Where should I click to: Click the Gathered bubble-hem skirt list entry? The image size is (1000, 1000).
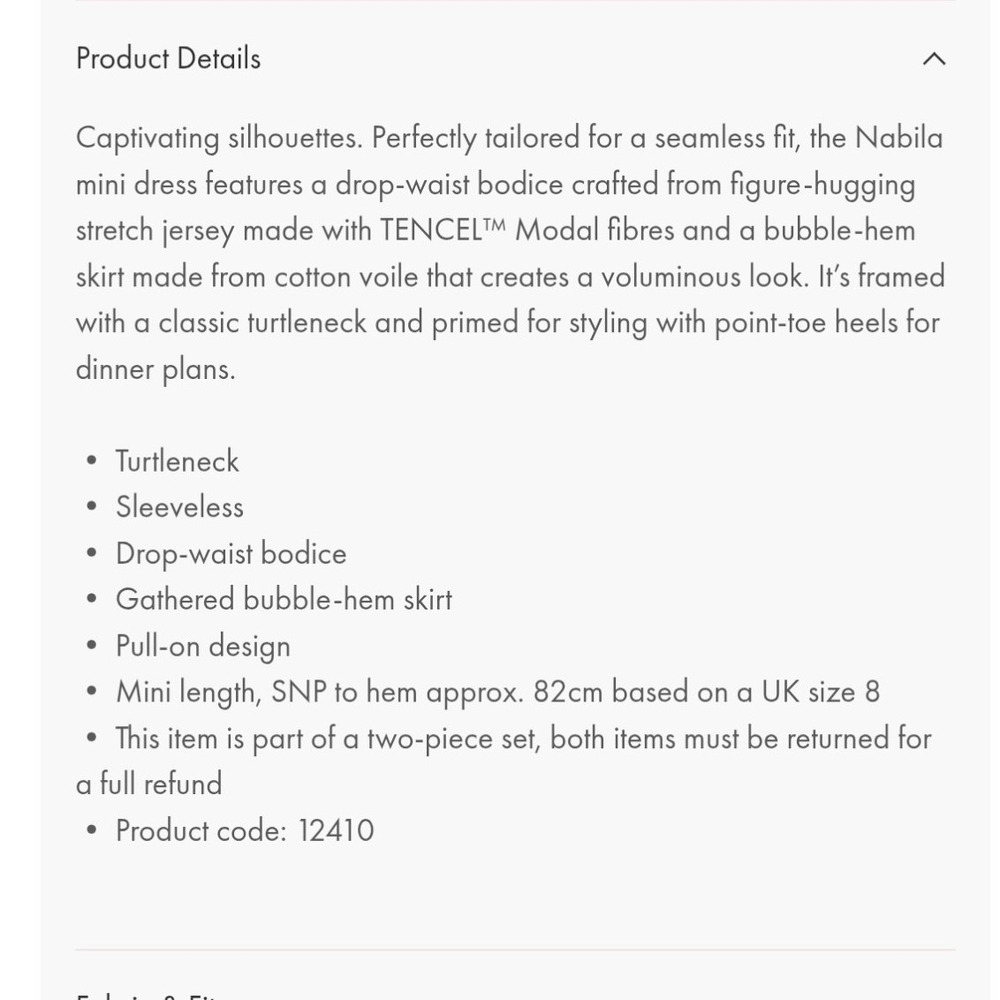pyautogui.click(x=284, y=600)
